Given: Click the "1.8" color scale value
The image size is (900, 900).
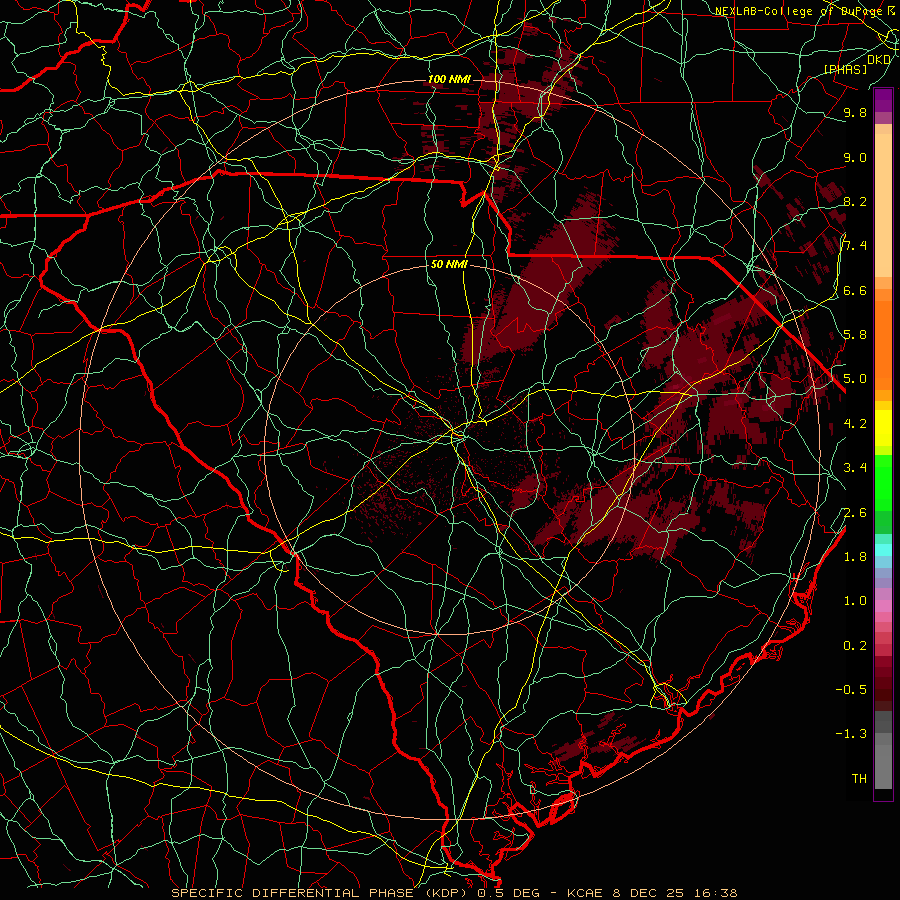Looking at the screenshot, I should (x=855, y=556).
